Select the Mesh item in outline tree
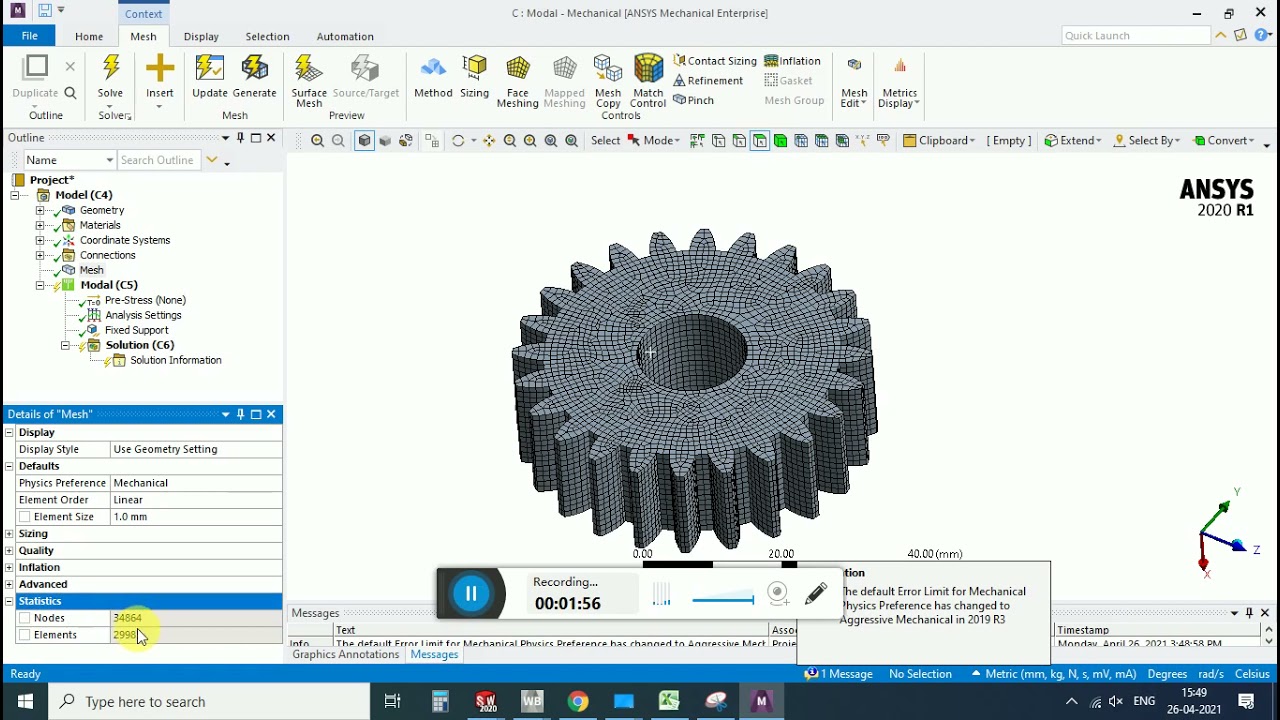1280x720 pixels. click(x=91, y=270)
